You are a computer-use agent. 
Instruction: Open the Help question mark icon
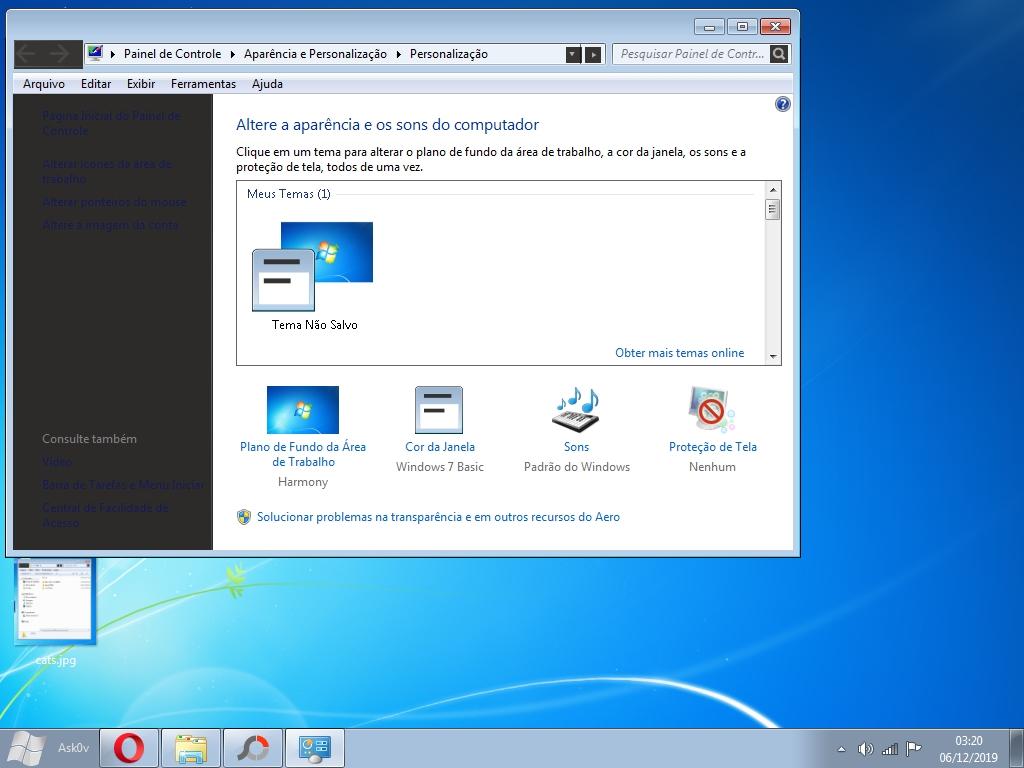tap(782, 104)
